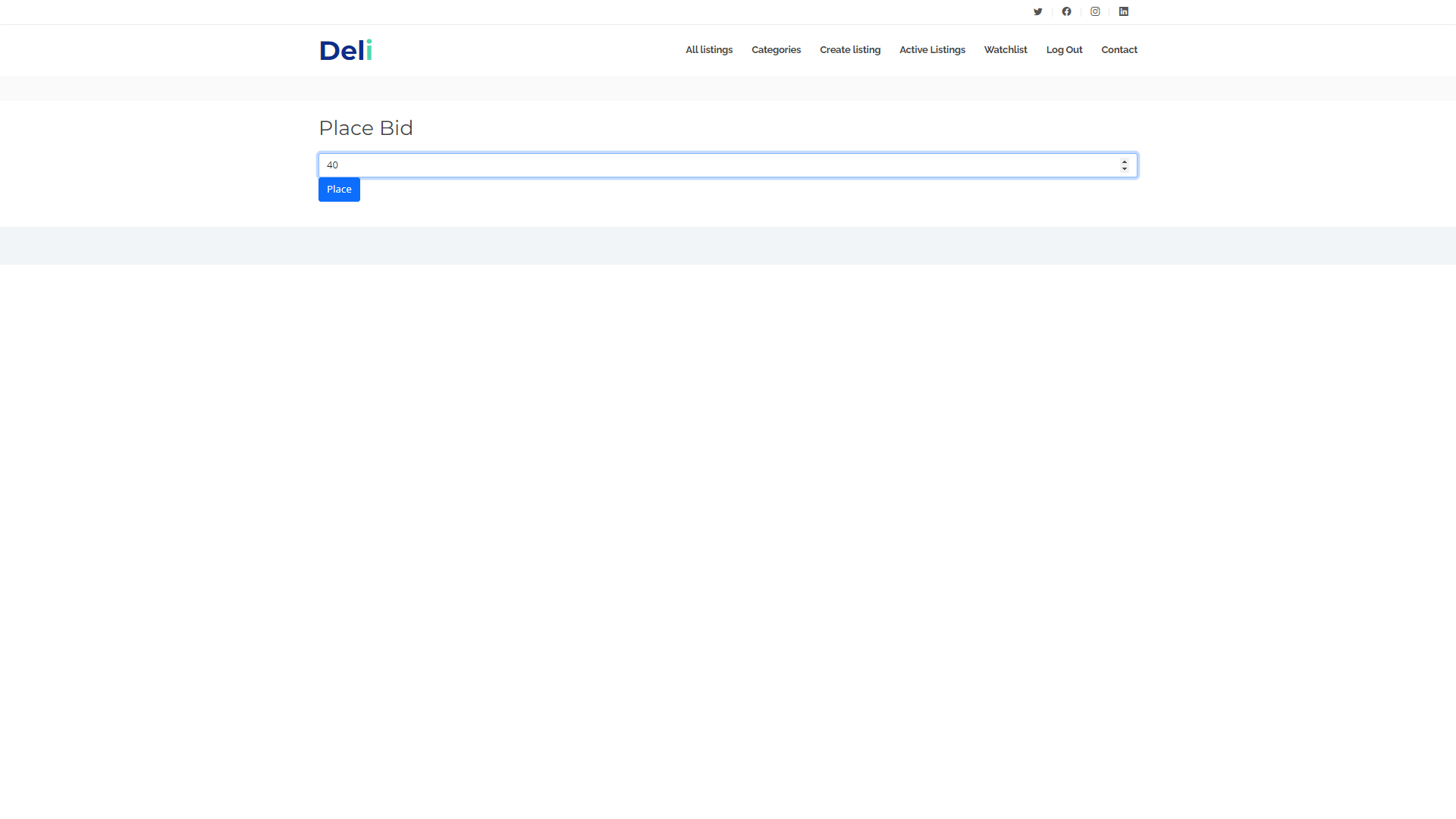Image resolution: width=1456 pixels, height=819 pixels.
Task: Open the Contact page link
Action: point(1119,50)
